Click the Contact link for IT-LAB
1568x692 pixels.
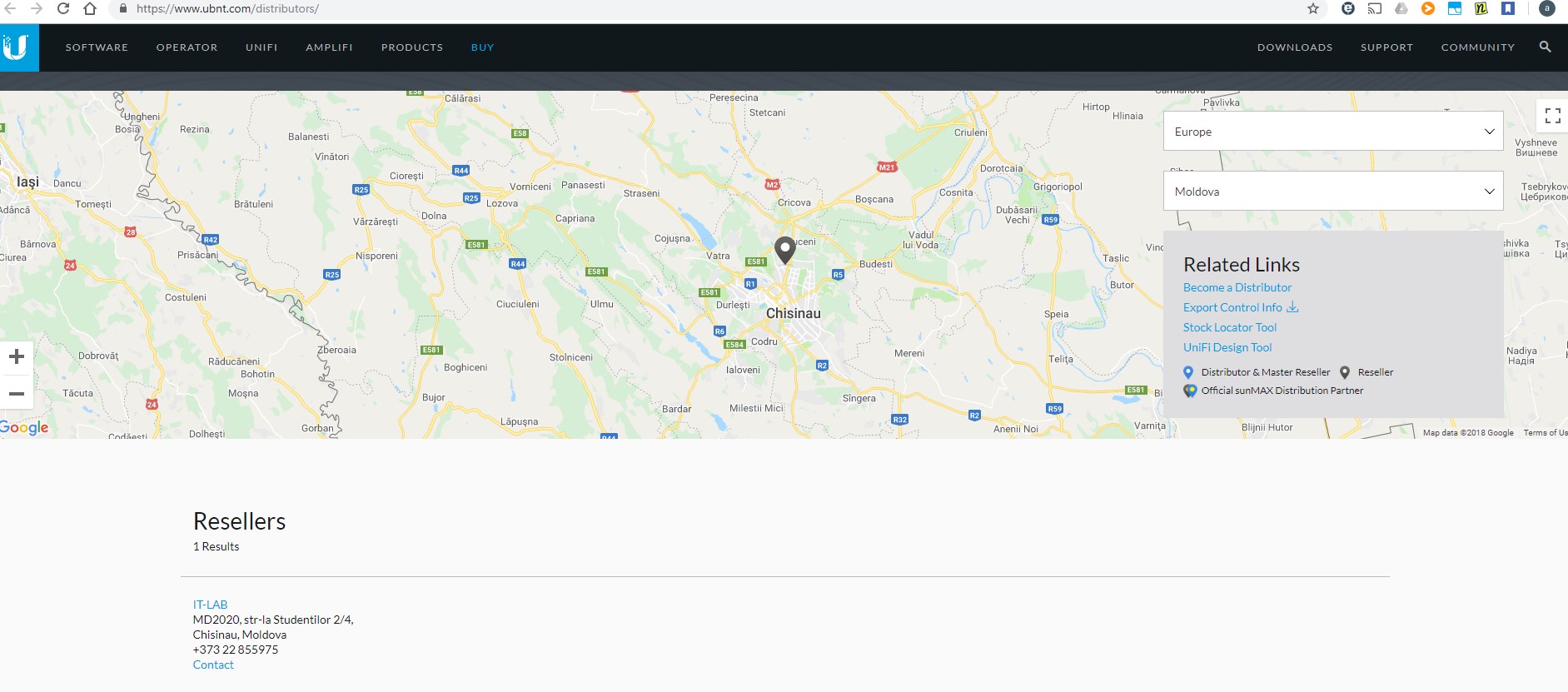tap(213, 665)
